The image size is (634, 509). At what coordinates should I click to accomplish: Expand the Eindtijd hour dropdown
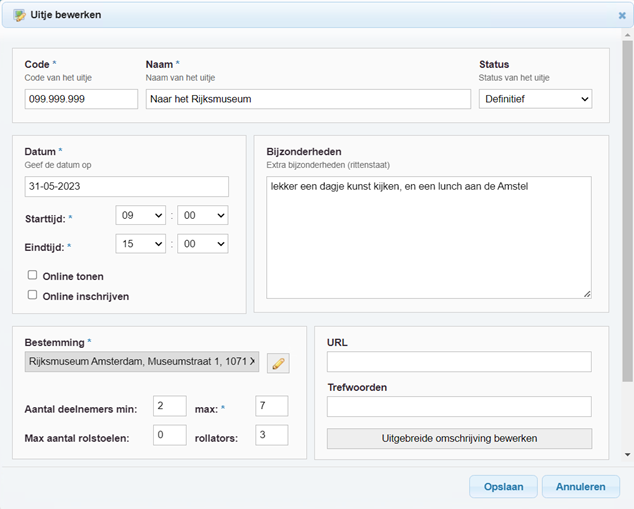point(141,244)
